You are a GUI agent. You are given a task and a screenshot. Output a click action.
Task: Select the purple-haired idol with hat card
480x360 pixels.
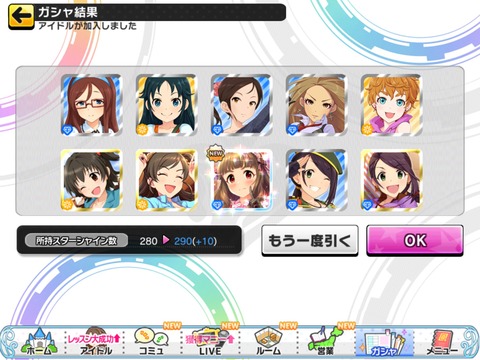click(392, 180)
